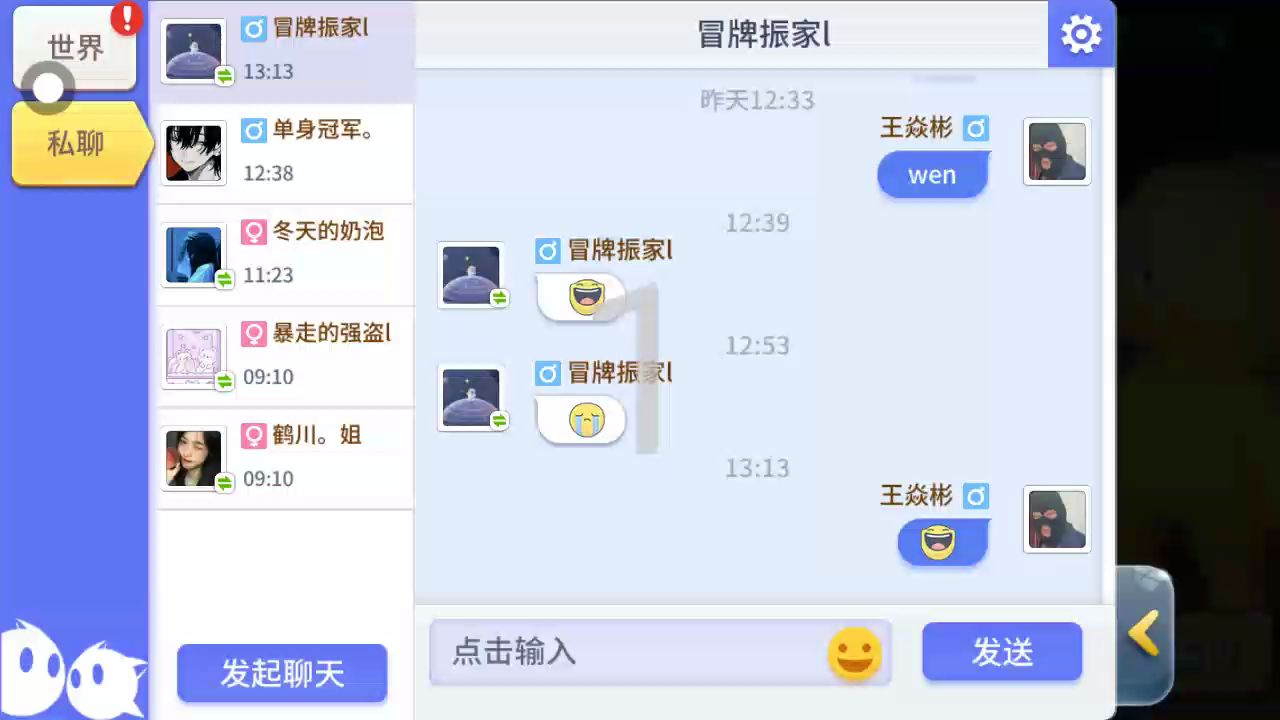1280x720 pixels.
Task: Collapse chat panel with yellow arrow
Action: coord(1144,633)
